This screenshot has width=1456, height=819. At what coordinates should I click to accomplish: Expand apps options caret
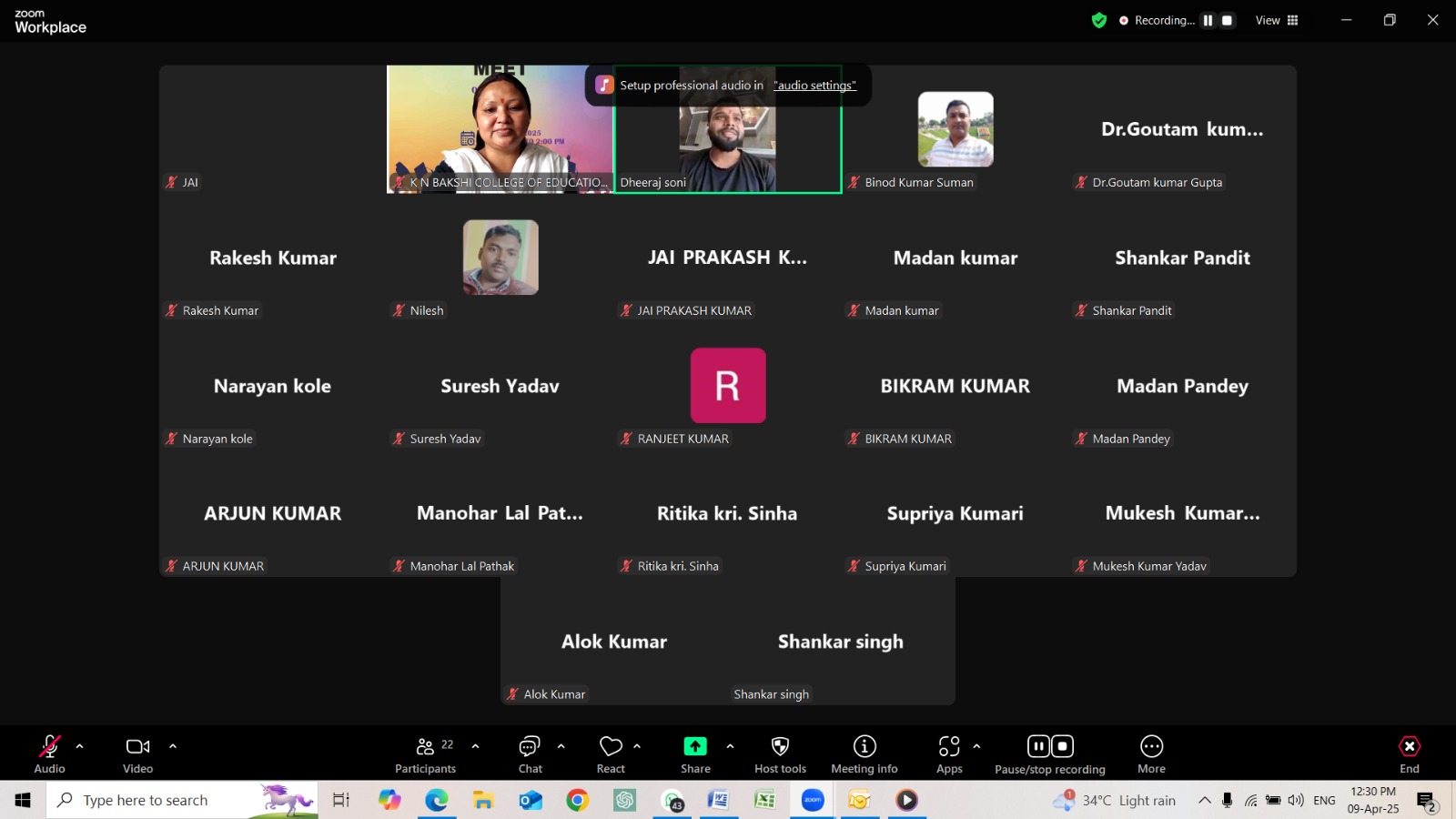point(976,746)
